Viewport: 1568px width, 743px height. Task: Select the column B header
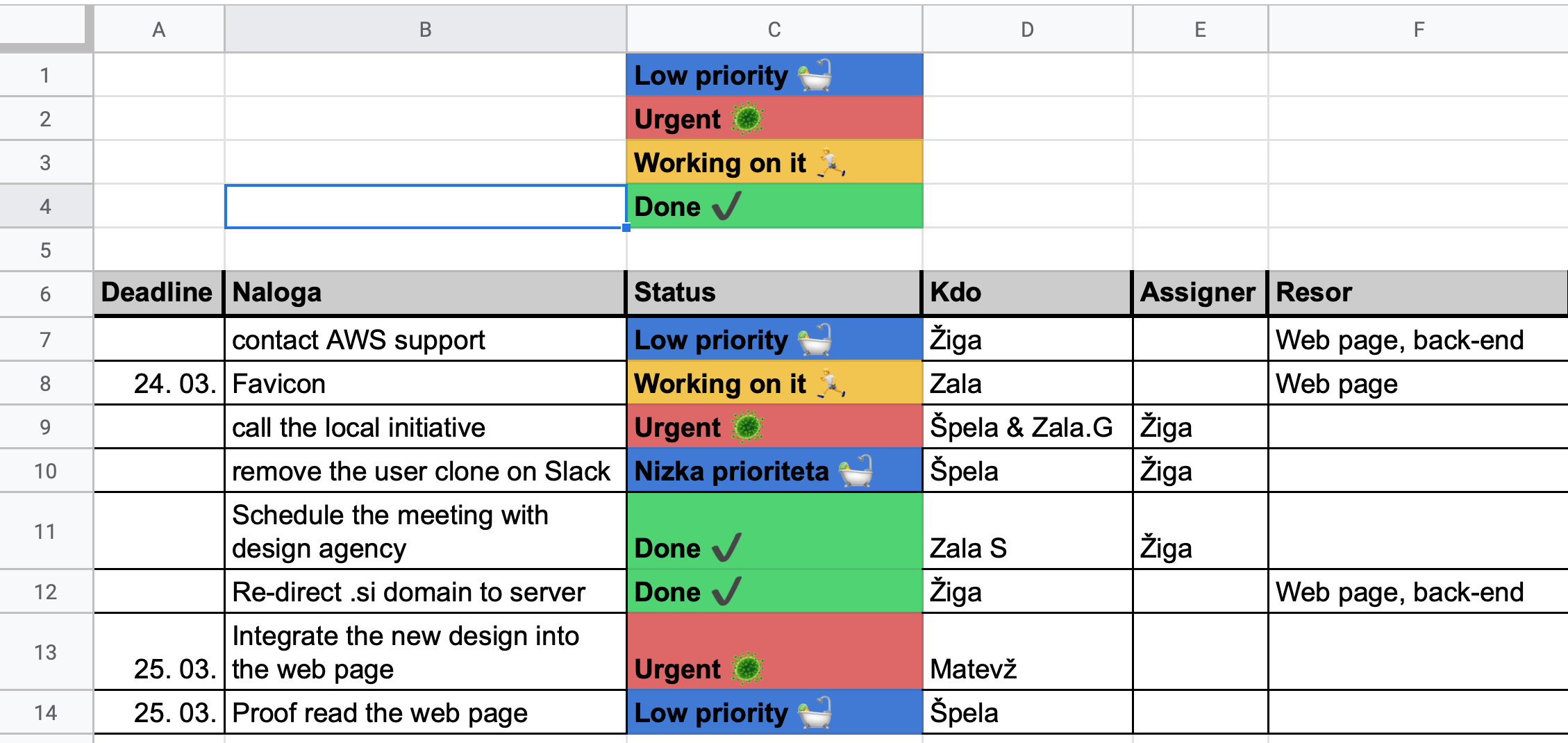click(425, 29)
